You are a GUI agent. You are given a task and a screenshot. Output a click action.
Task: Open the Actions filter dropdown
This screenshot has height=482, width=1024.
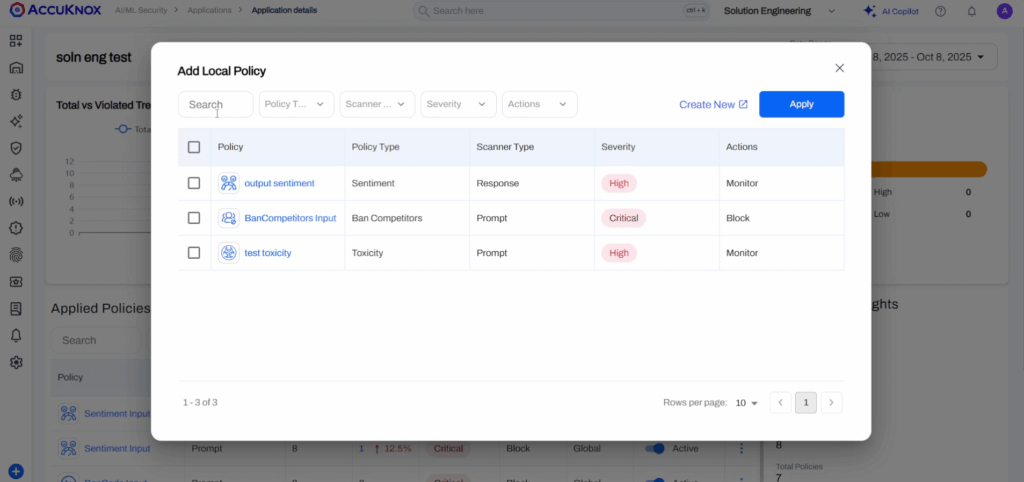(539, 104)
